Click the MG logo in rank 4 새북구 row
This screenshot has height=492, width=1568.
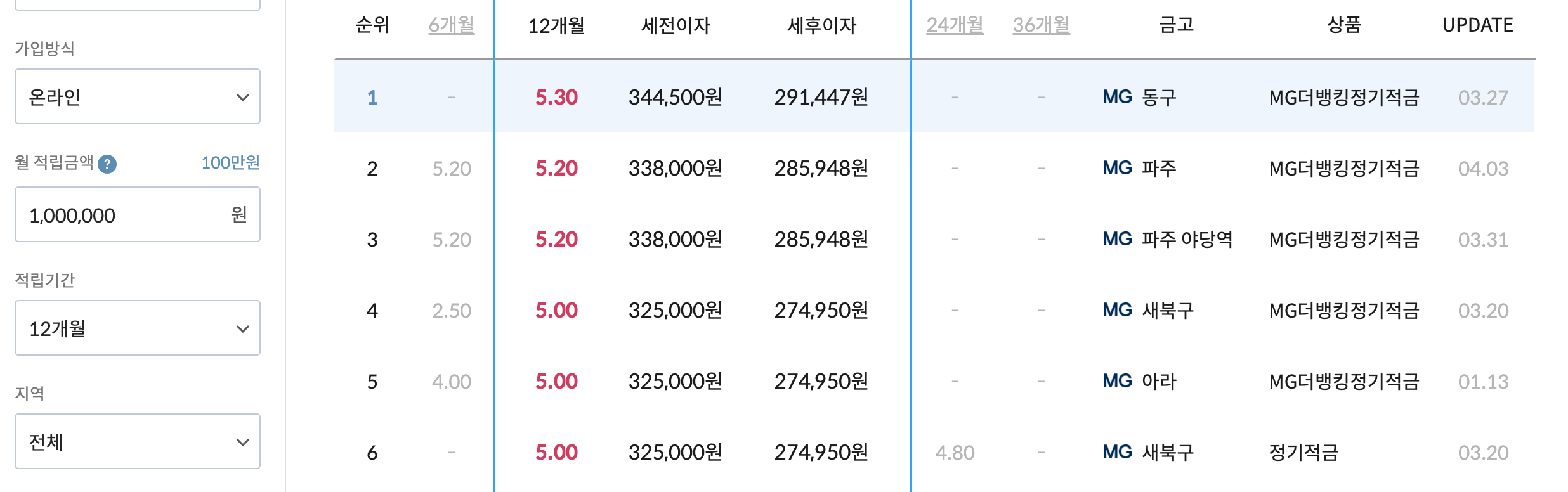pyautogui.click(x=1119, y=310)
